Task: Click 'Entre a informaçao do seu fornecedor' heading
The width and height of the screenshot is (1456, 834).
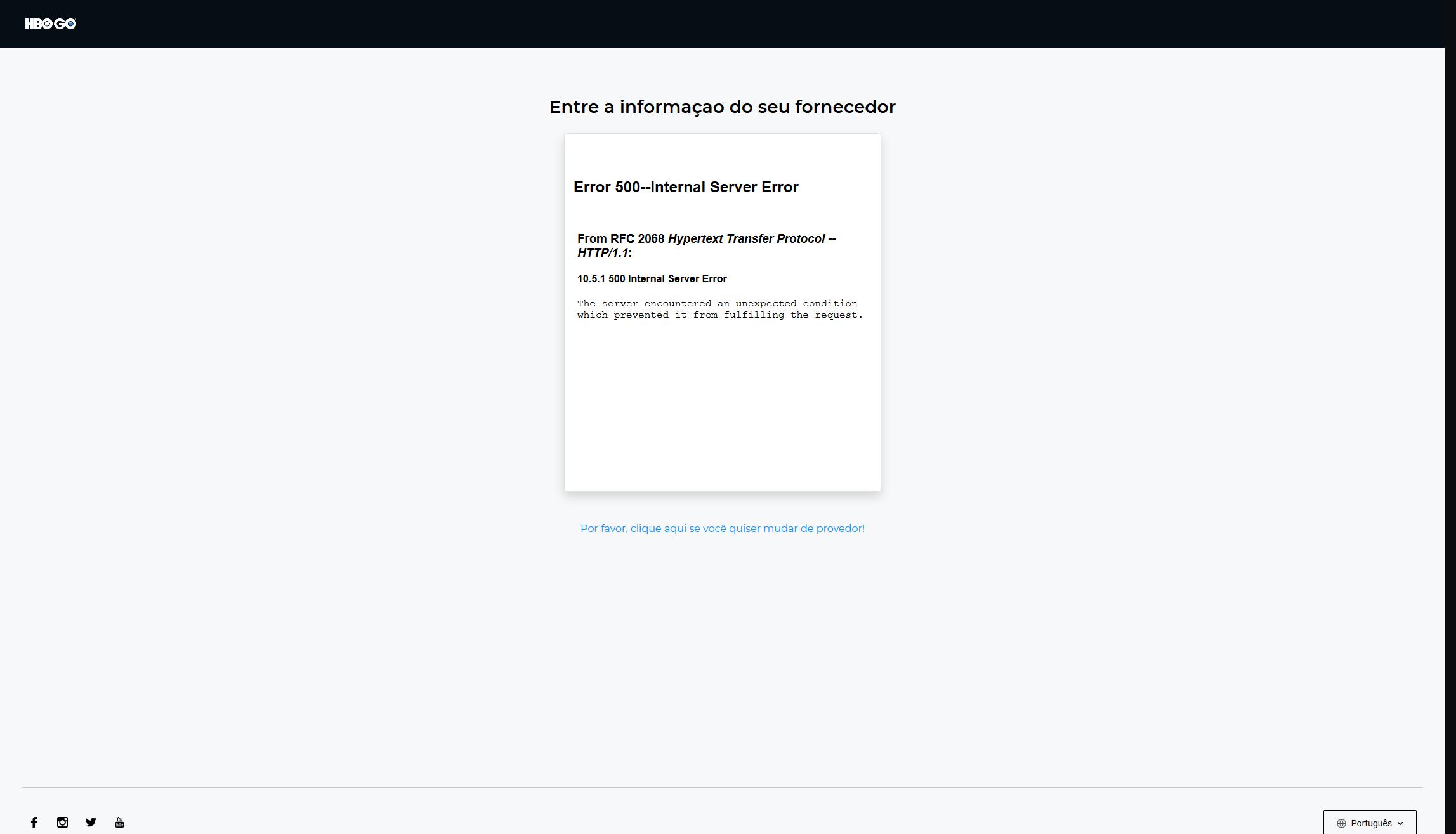Action: pyautogui.click(x=722, y=107)
